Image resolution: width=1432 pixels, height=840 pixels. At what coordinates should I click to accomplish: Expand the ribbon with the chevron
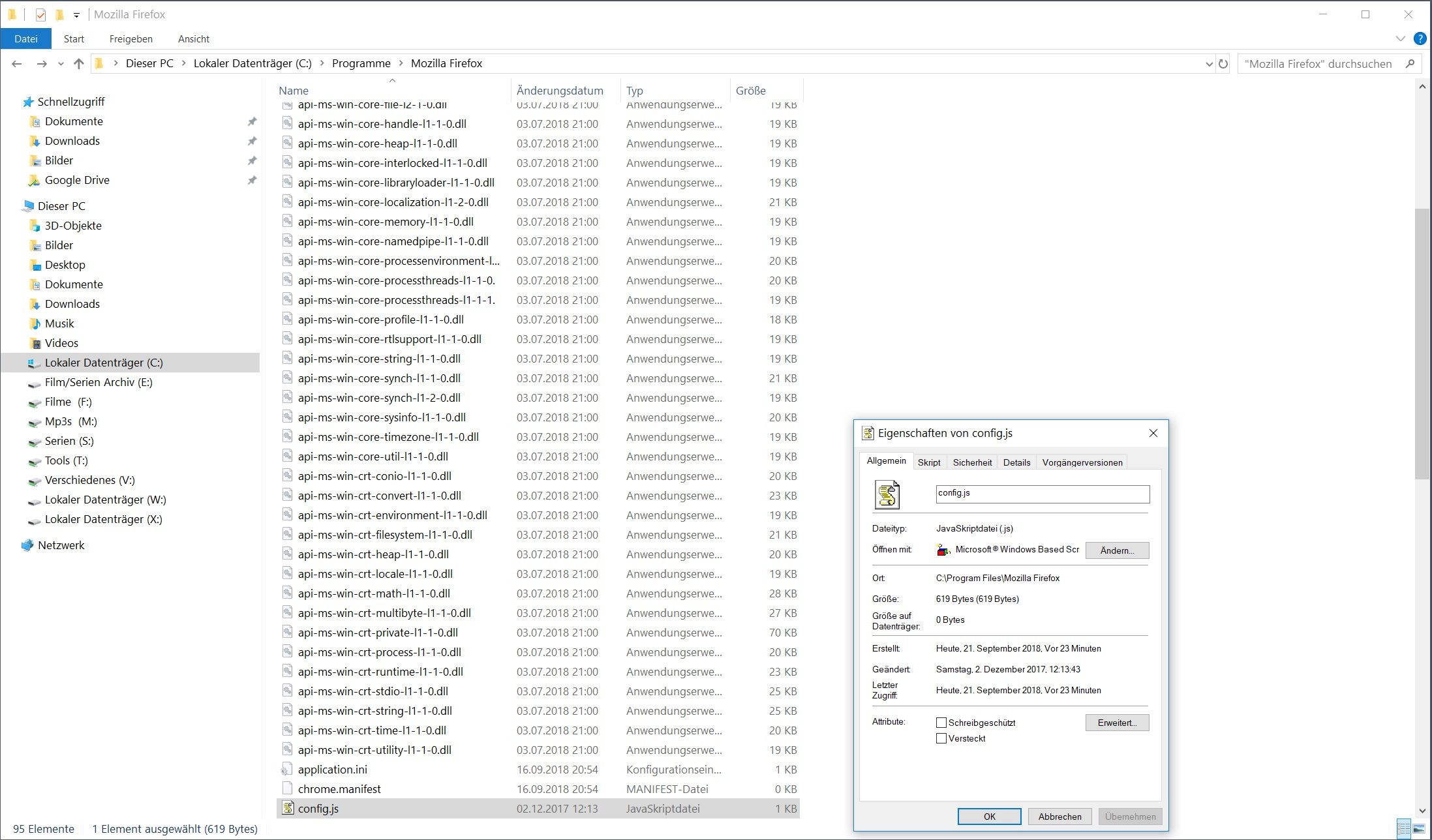pyautogui.click(x=1400, y=38)
